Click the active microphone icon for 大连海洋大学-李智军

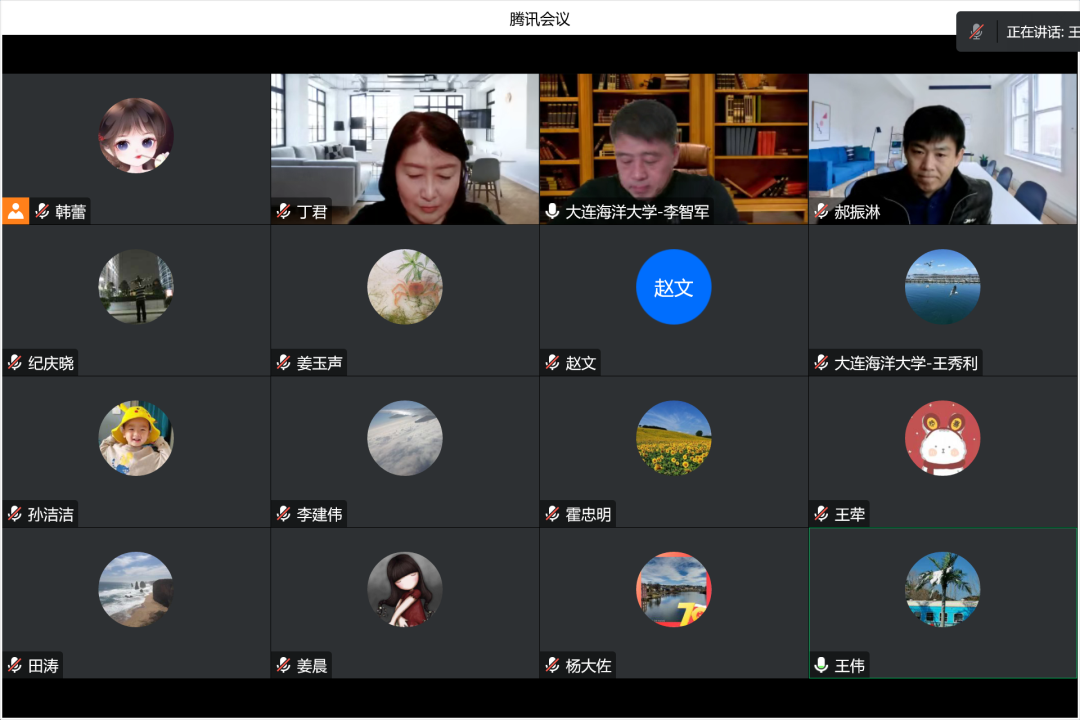[552, 212]
